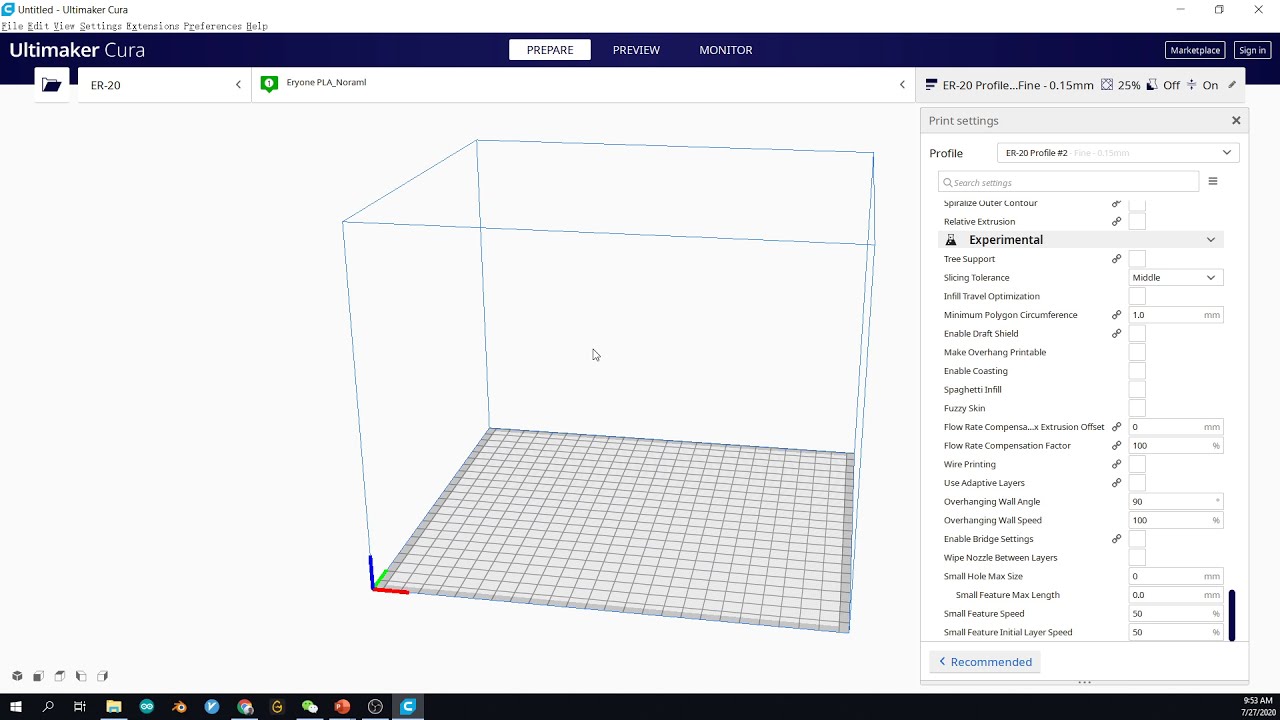This screenshot has height=720, width=1280.
Task: Open the Preferences menu
Action: click(x=212, y=26)
